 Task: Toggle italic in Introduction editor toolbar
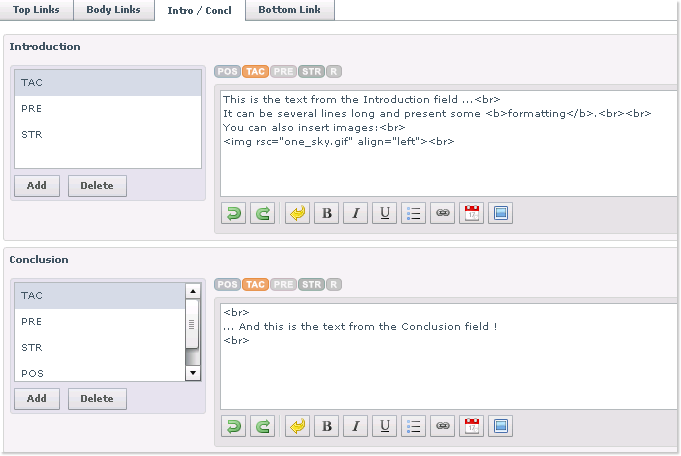pos(355,213)
